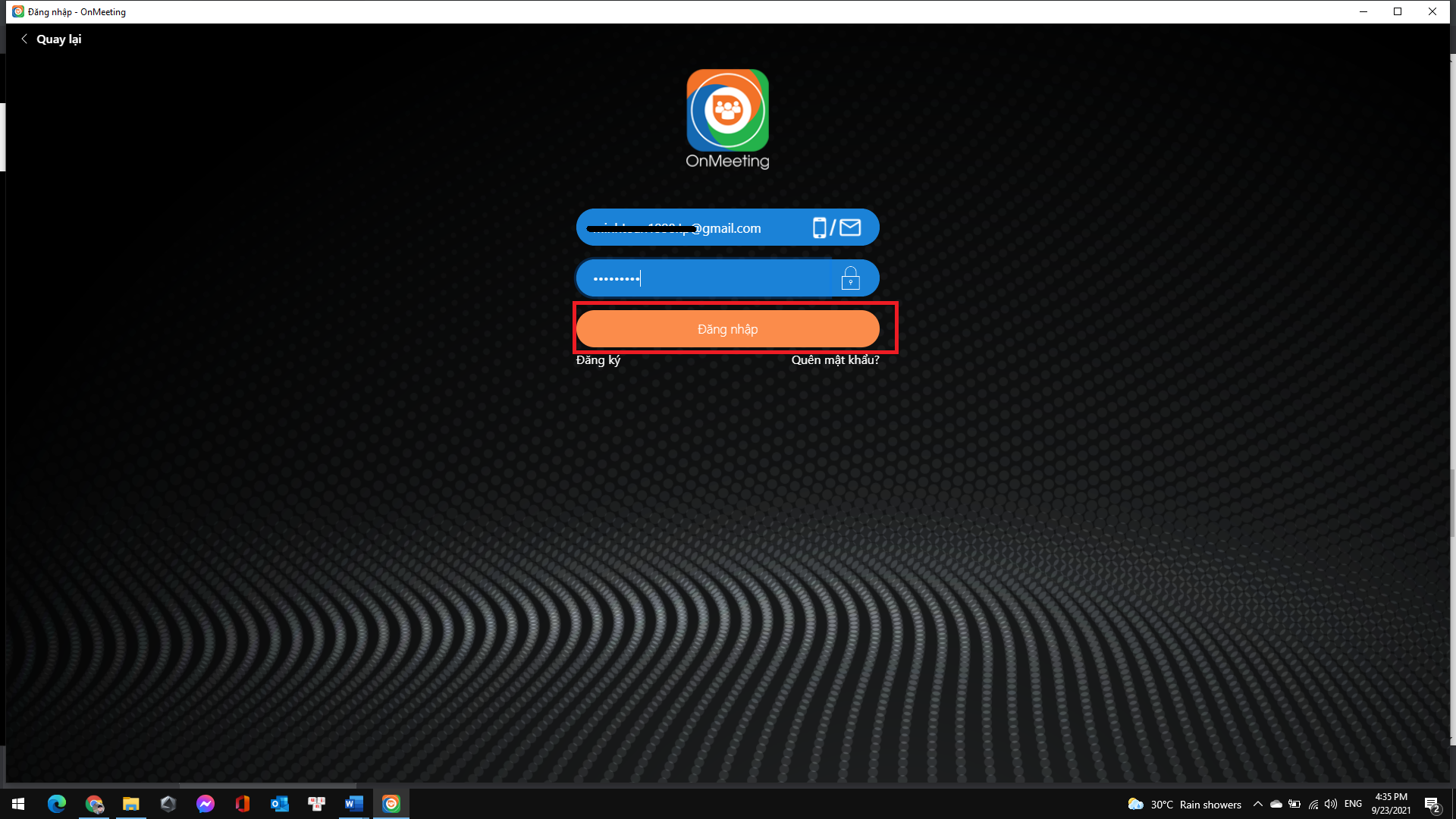This screenshot has width=1456, height=819.
Task: Open the clock showing 4:35 PM
Action: (1392, 804)
